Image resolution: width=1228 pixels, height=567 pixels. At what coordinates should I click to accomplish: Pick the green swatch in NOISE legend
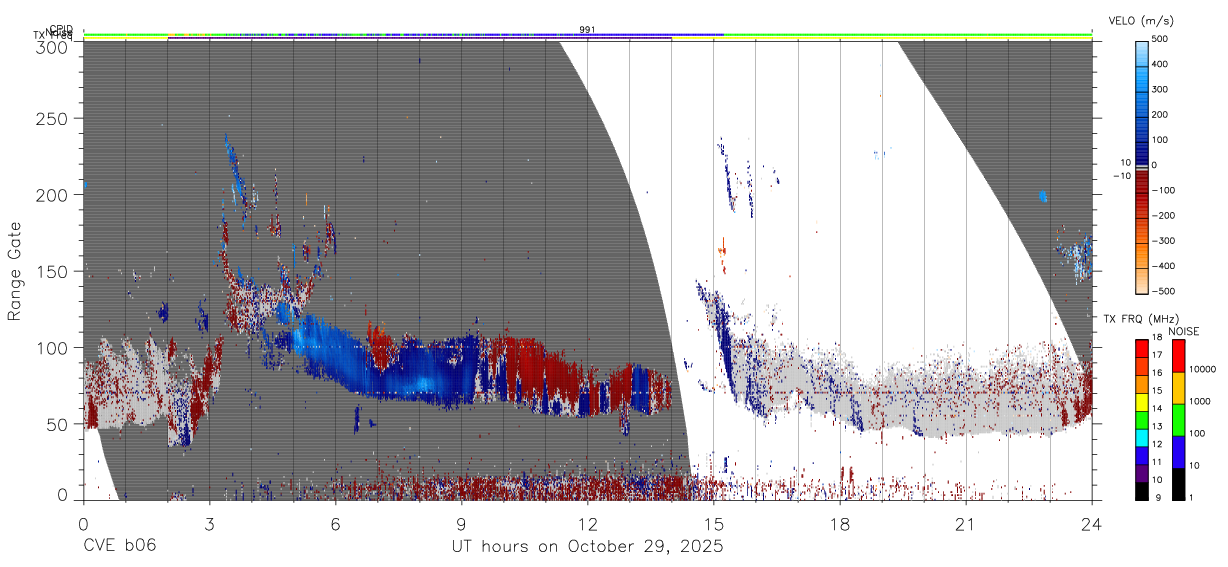1177,420
